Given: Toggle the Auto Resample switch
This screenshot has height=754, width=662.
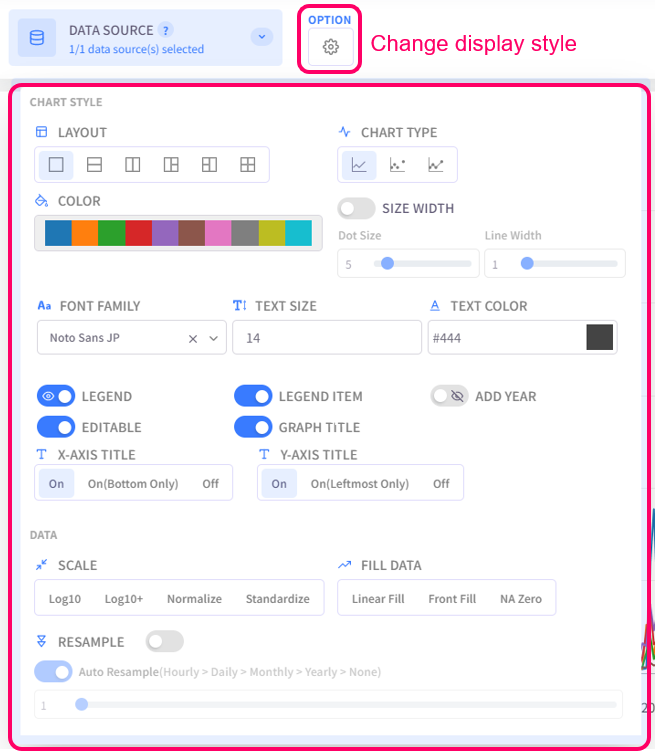Looking at the screenshot, I should pyautogui.click(x=53, y=671).
